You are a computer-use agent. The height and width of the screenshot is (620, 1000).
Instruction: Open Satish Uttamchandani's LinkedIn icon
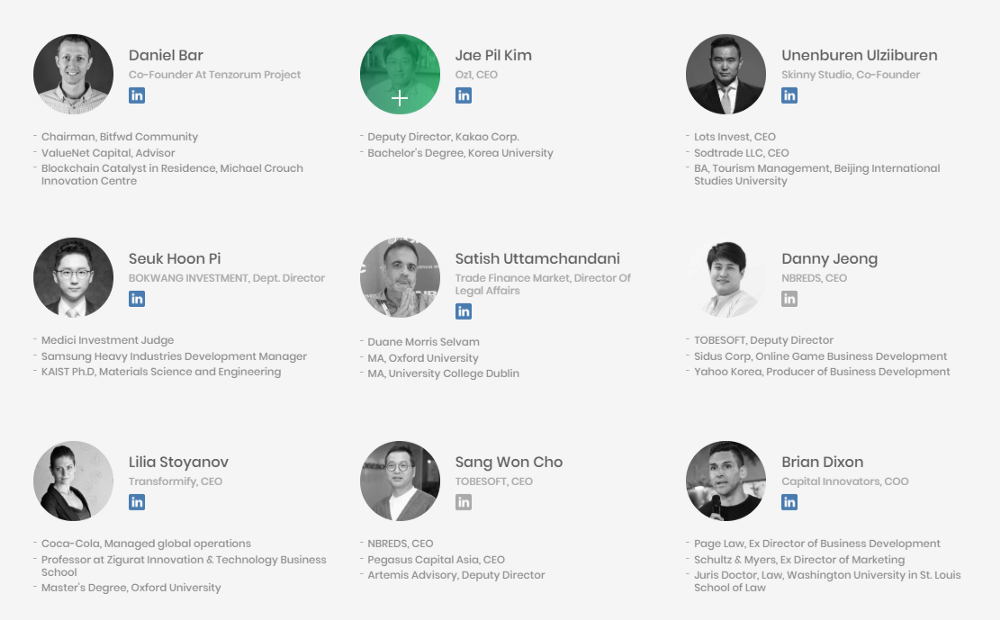tap(463, 311)
